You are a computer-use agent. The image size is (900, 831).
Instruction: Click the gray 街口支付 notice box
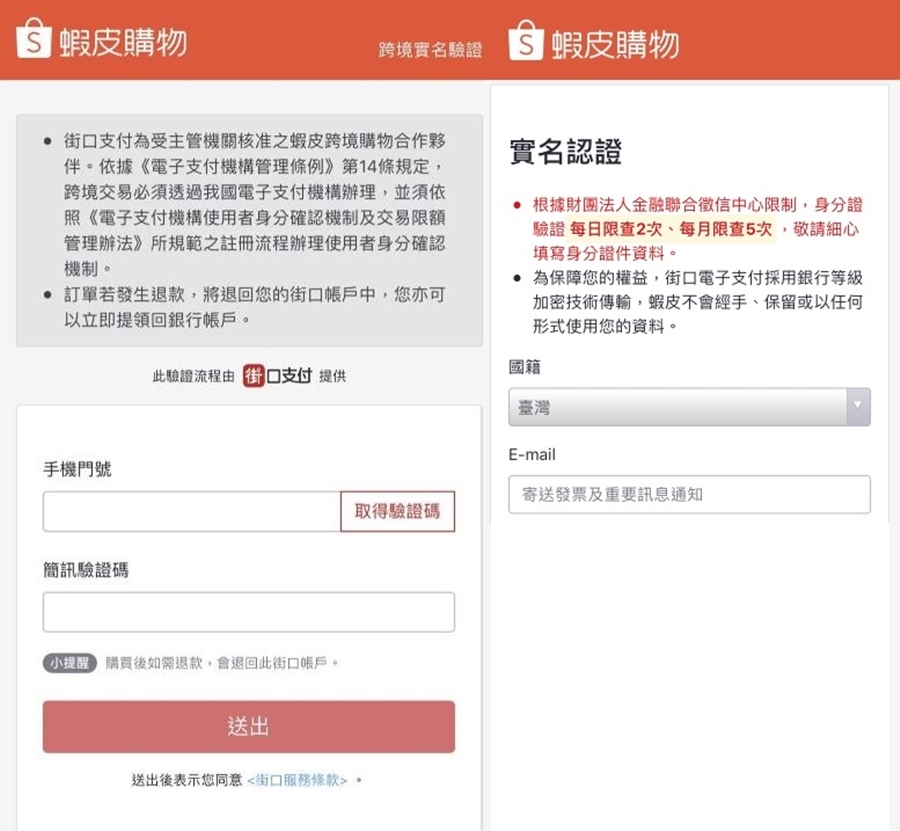pyautogui.click(x=248, y=230)
